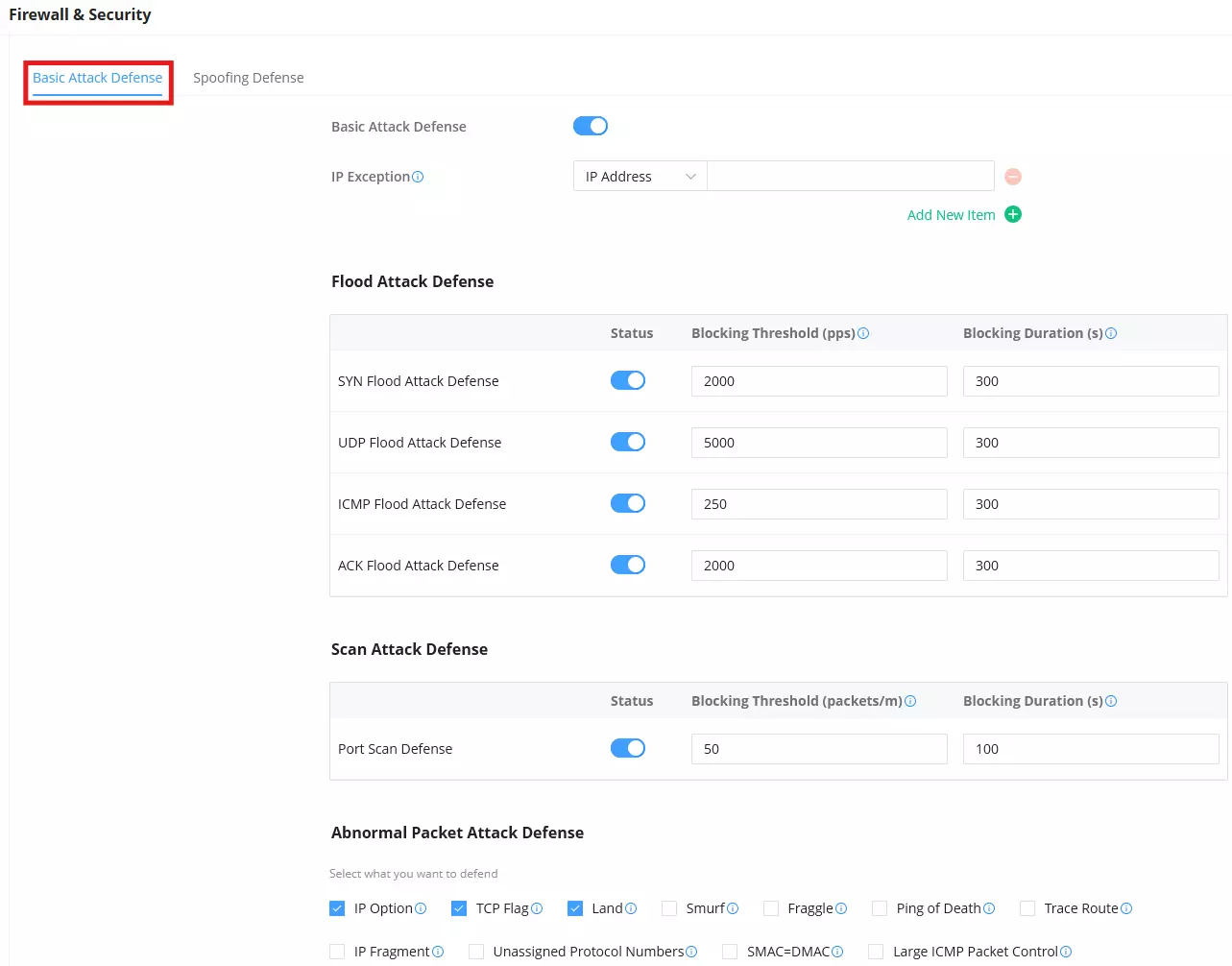
Task: Enable the SMAC=DMAC checkbox
Action: tap(730, 952)
